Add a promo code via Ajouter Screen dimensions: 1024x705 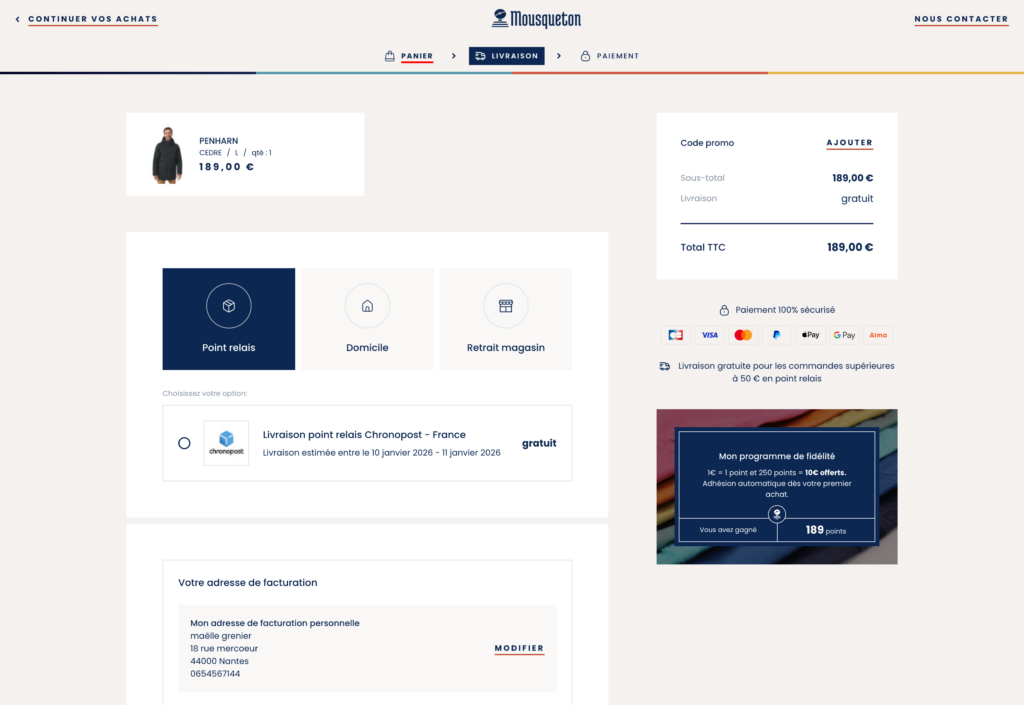pyautogui.click(x=849, y=143)
